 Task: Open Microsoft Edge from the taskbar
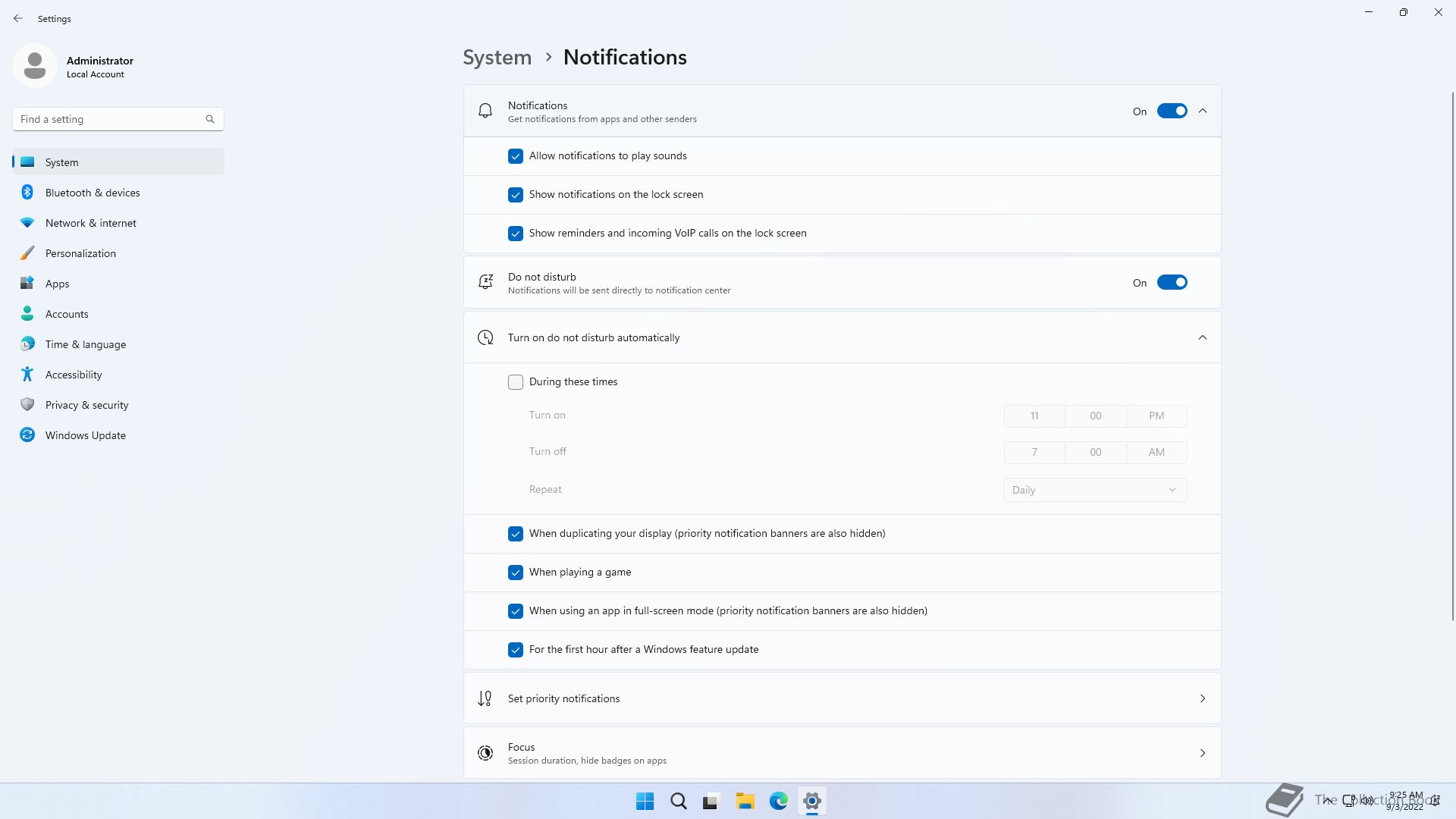[778, 801]
